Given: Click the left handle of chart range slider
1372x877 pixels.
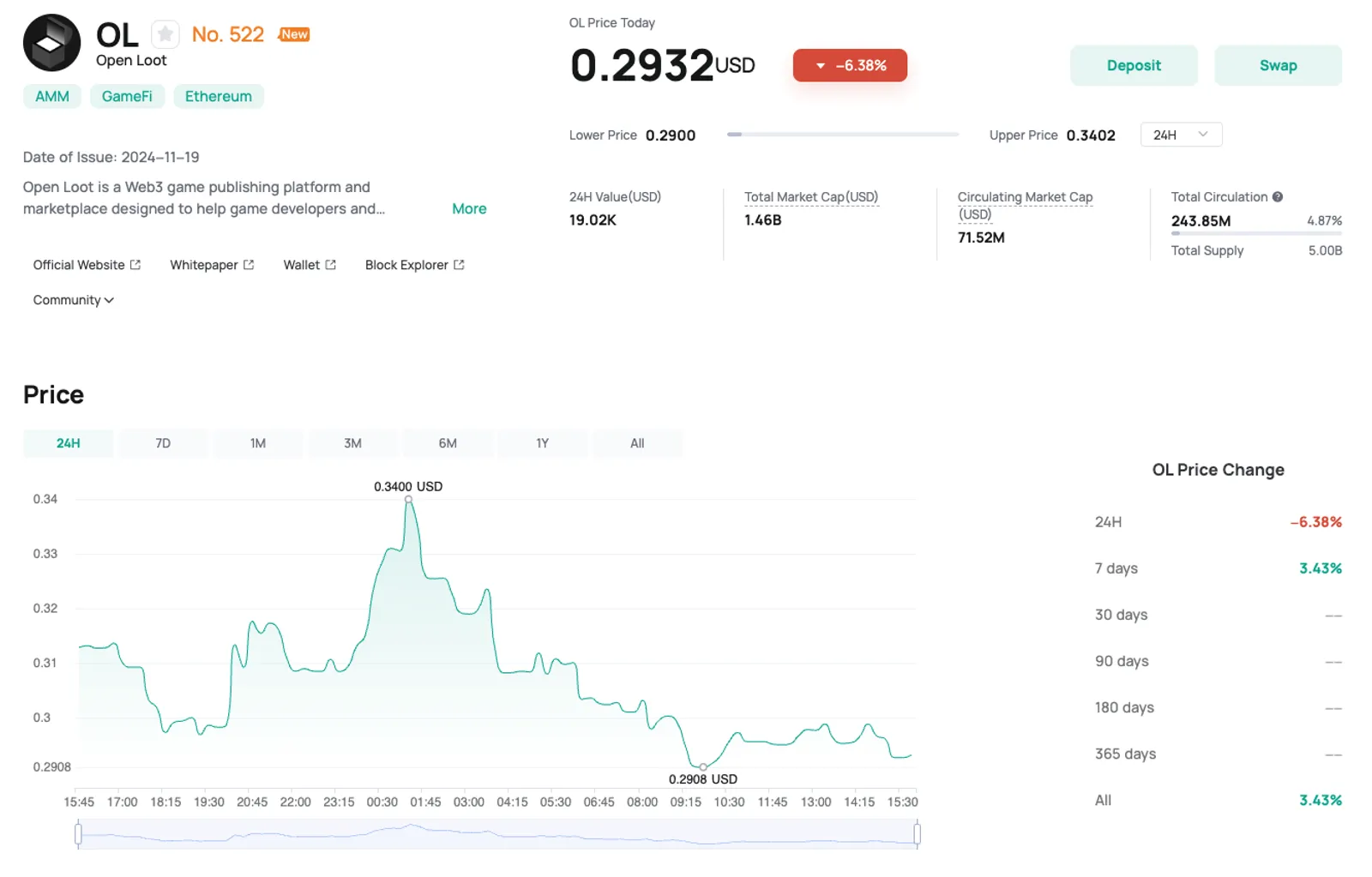Looking at the screenshot, I should click(78, 833).
